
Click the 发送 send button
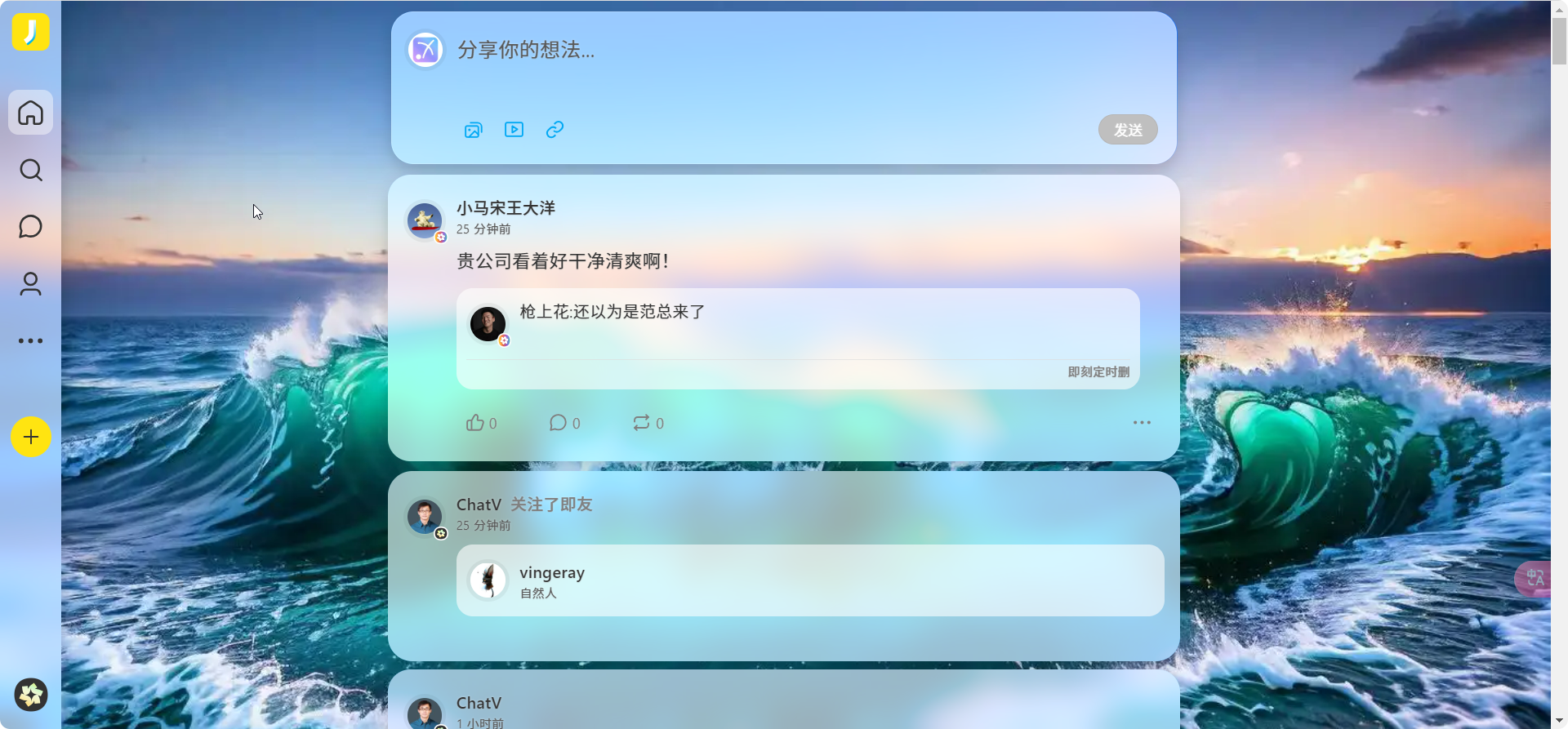coord(1128,130)
